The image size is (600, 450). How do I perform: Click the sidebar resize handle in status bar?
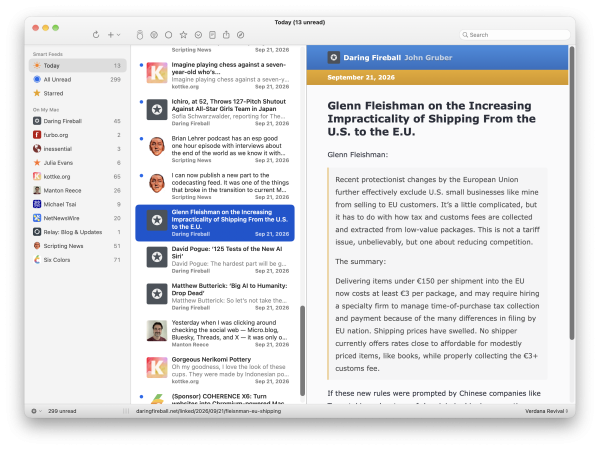126,411
